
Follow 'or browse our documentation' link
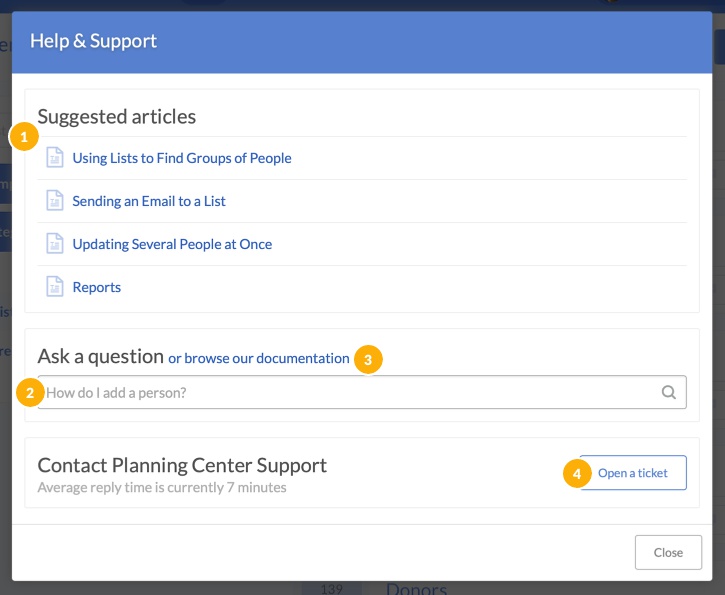[258, 358]
